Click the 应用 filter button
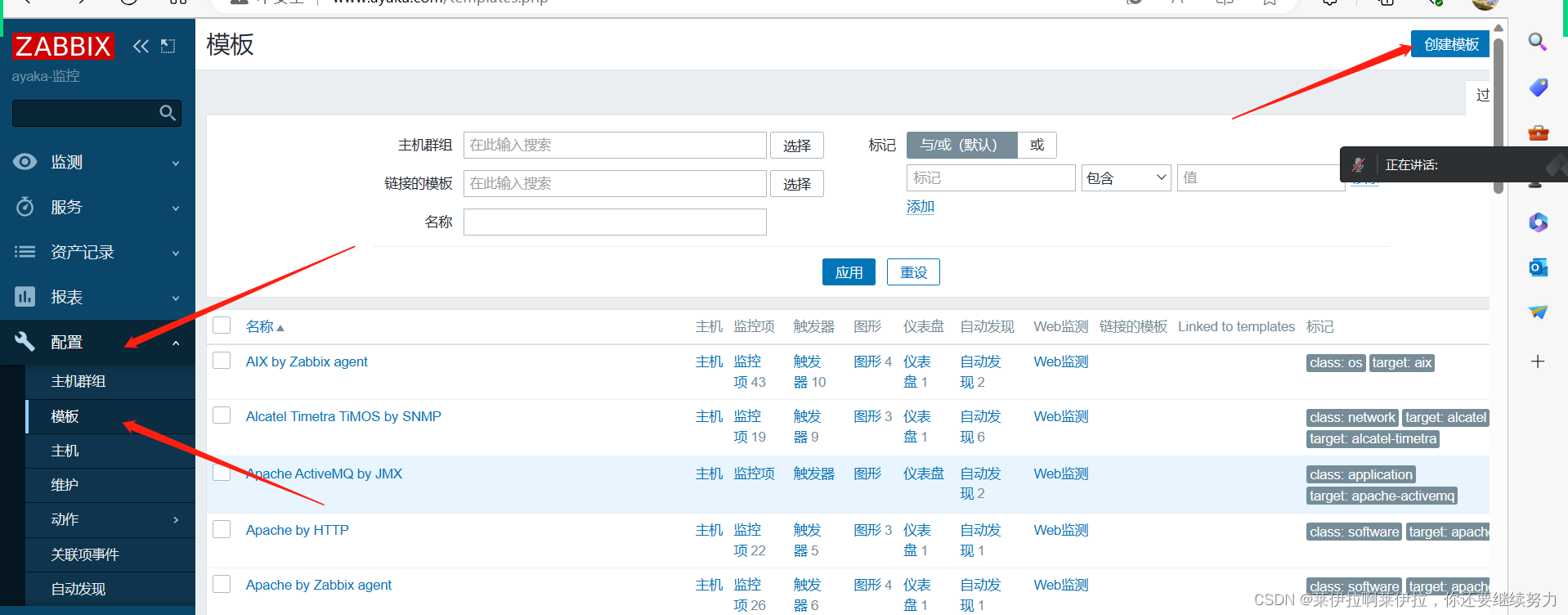 point(849,272)
